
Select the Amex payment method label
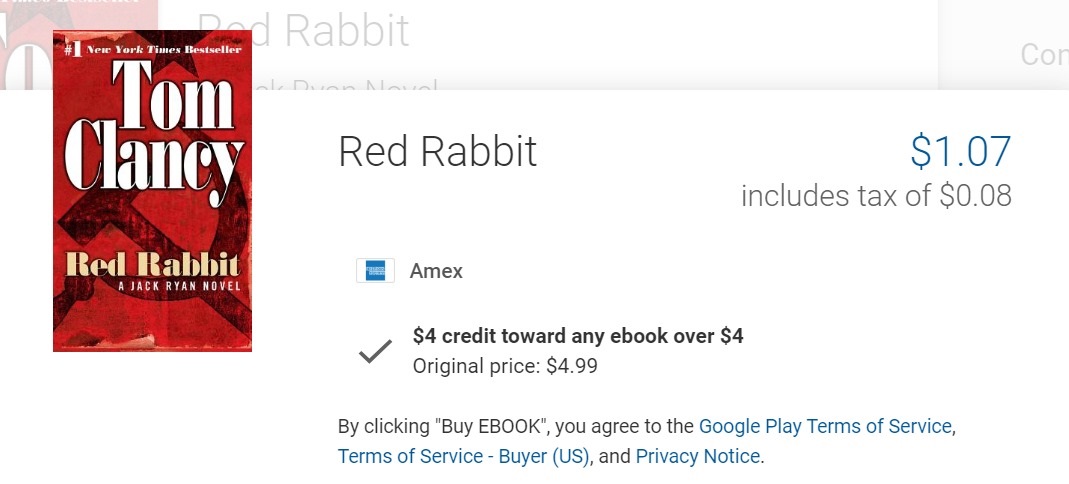(x=436, y=271)
